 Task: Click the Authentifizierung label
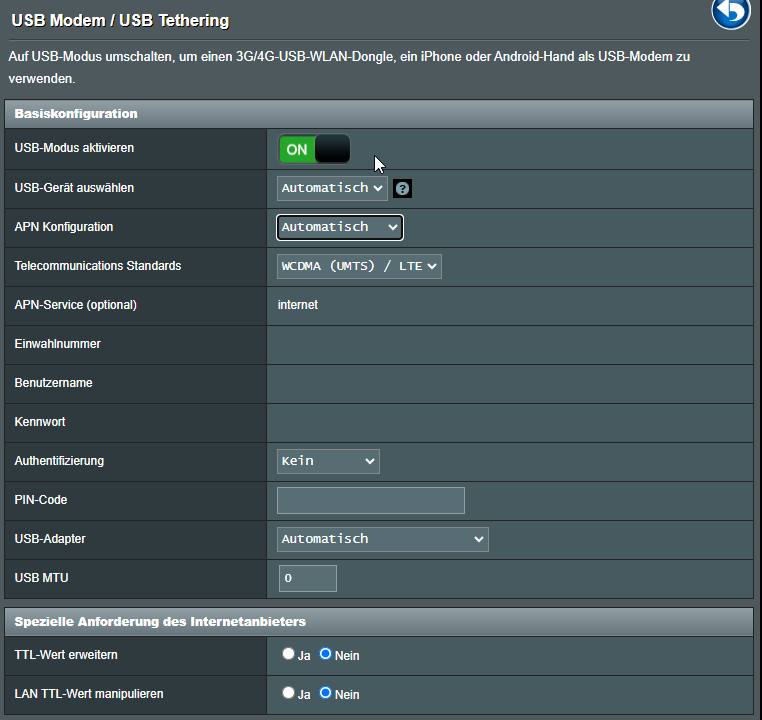coord(59,461)
